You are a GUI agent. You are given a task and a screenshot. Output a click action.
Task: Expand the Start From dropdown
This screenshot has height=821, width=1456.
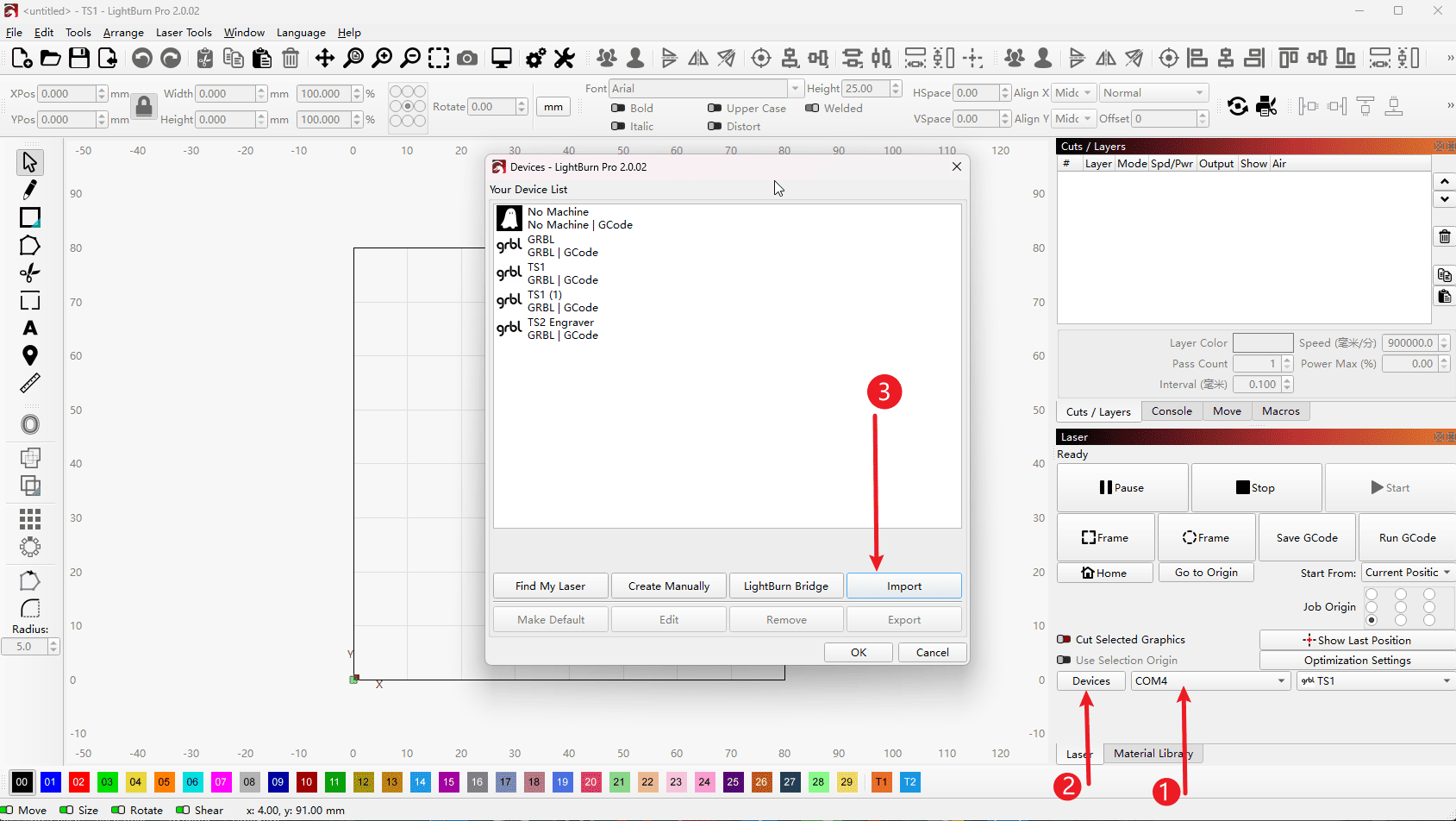pyautogui.click(x=1407, y=573)
